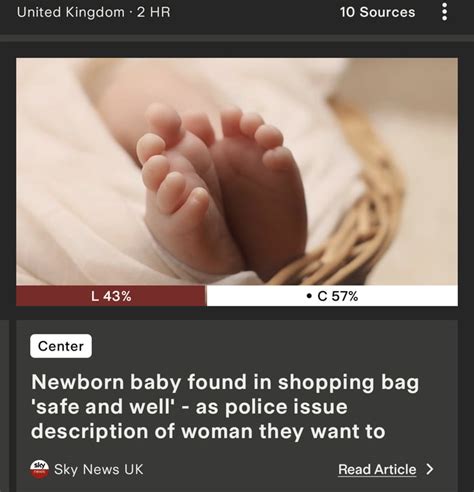Click the chevron arrow beside Read Article
This screenshot has height=492, width=474.
click(430, 469)
